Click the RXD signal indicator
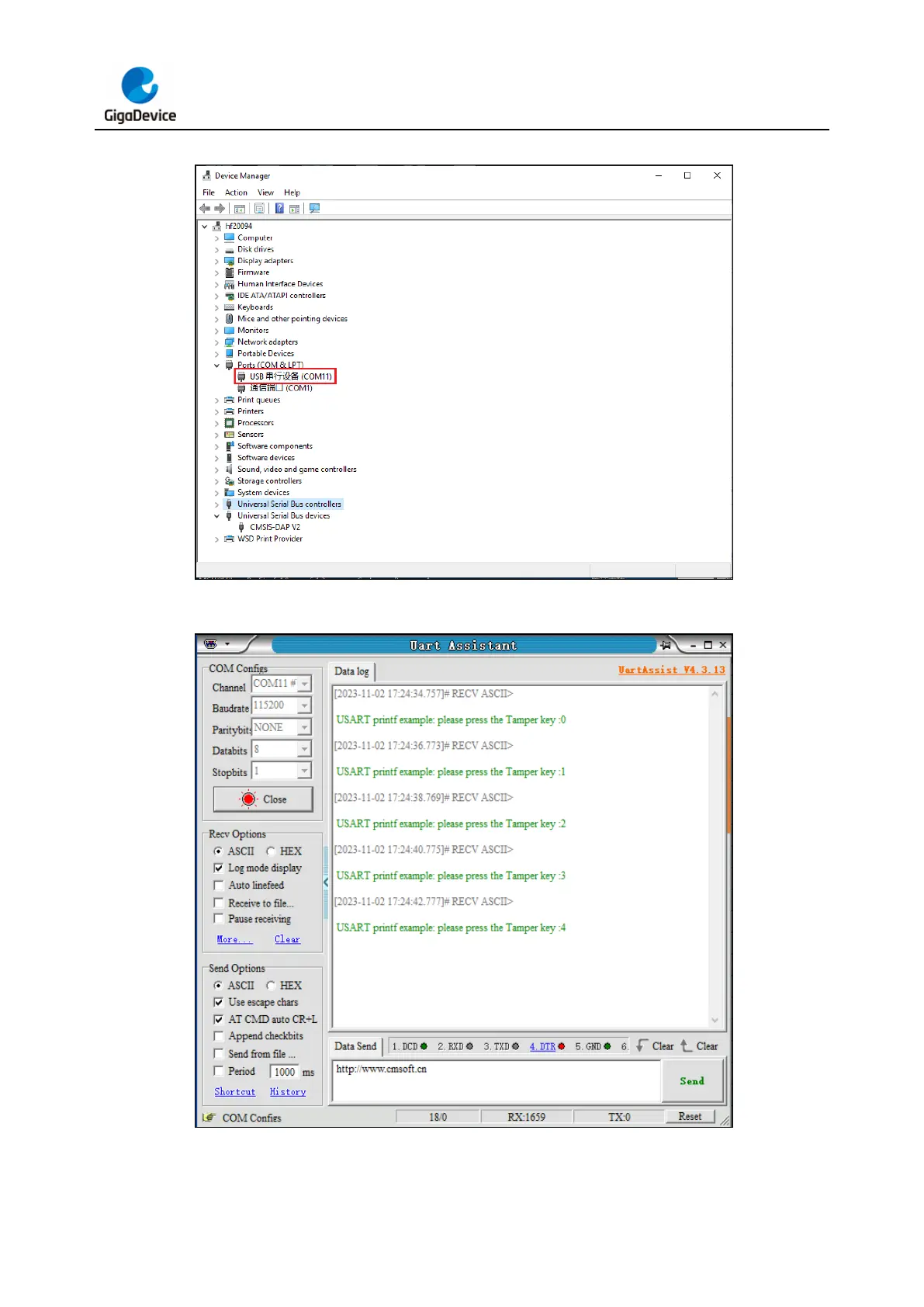The image size is (924, 1307). tap(469, 1046)
